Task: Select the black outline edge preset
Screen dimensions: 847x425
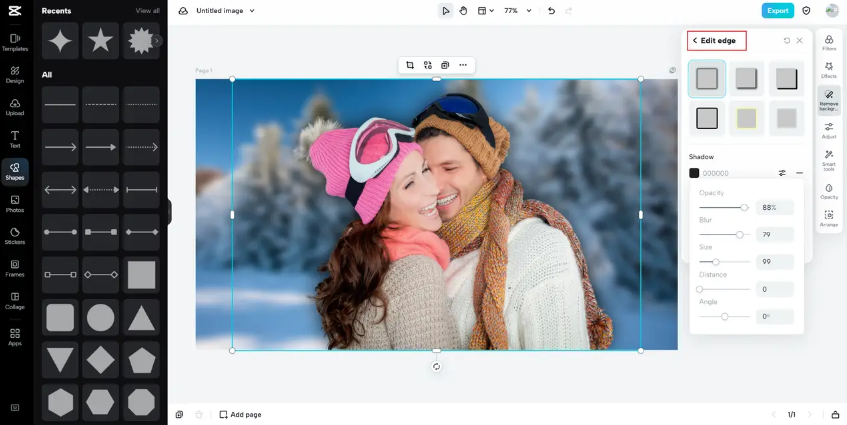Action: click(x=707, y=118)
